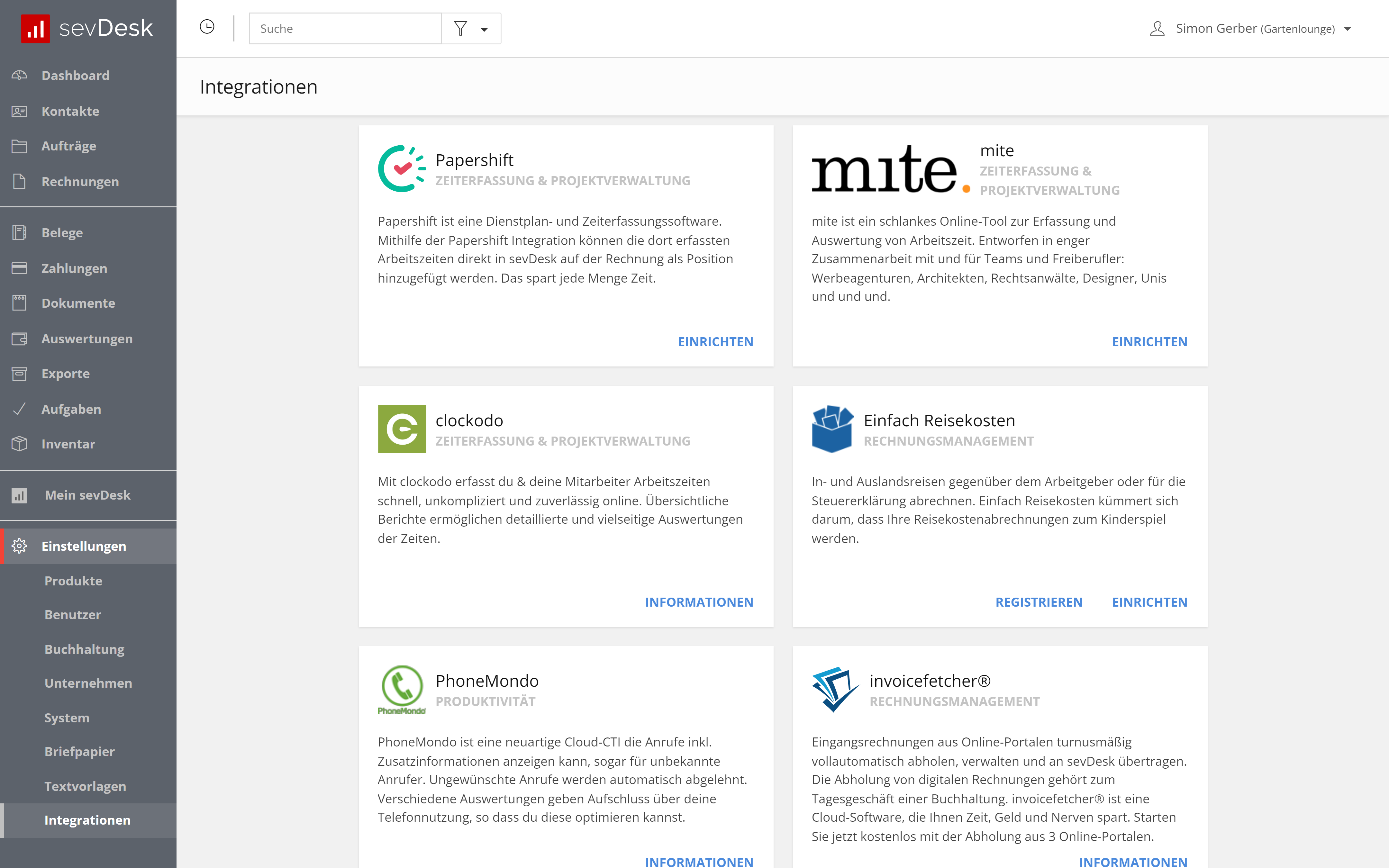Click the user profile icon
Viewport: 1389px width, 868px height.
pos(1157,28)
